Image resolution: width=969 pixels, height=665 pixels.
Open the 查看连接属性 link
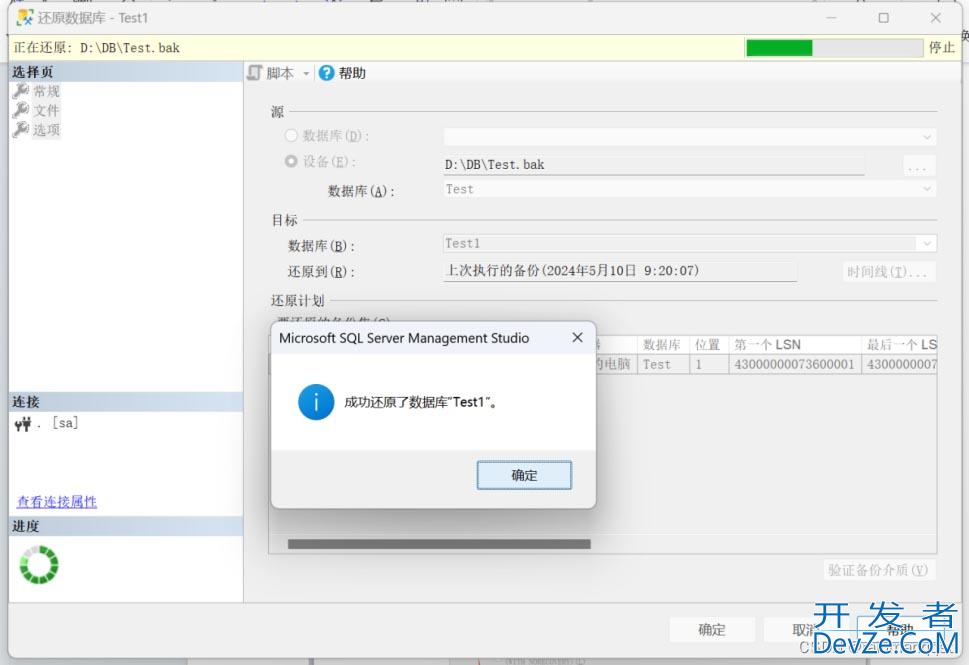point(57,502)
